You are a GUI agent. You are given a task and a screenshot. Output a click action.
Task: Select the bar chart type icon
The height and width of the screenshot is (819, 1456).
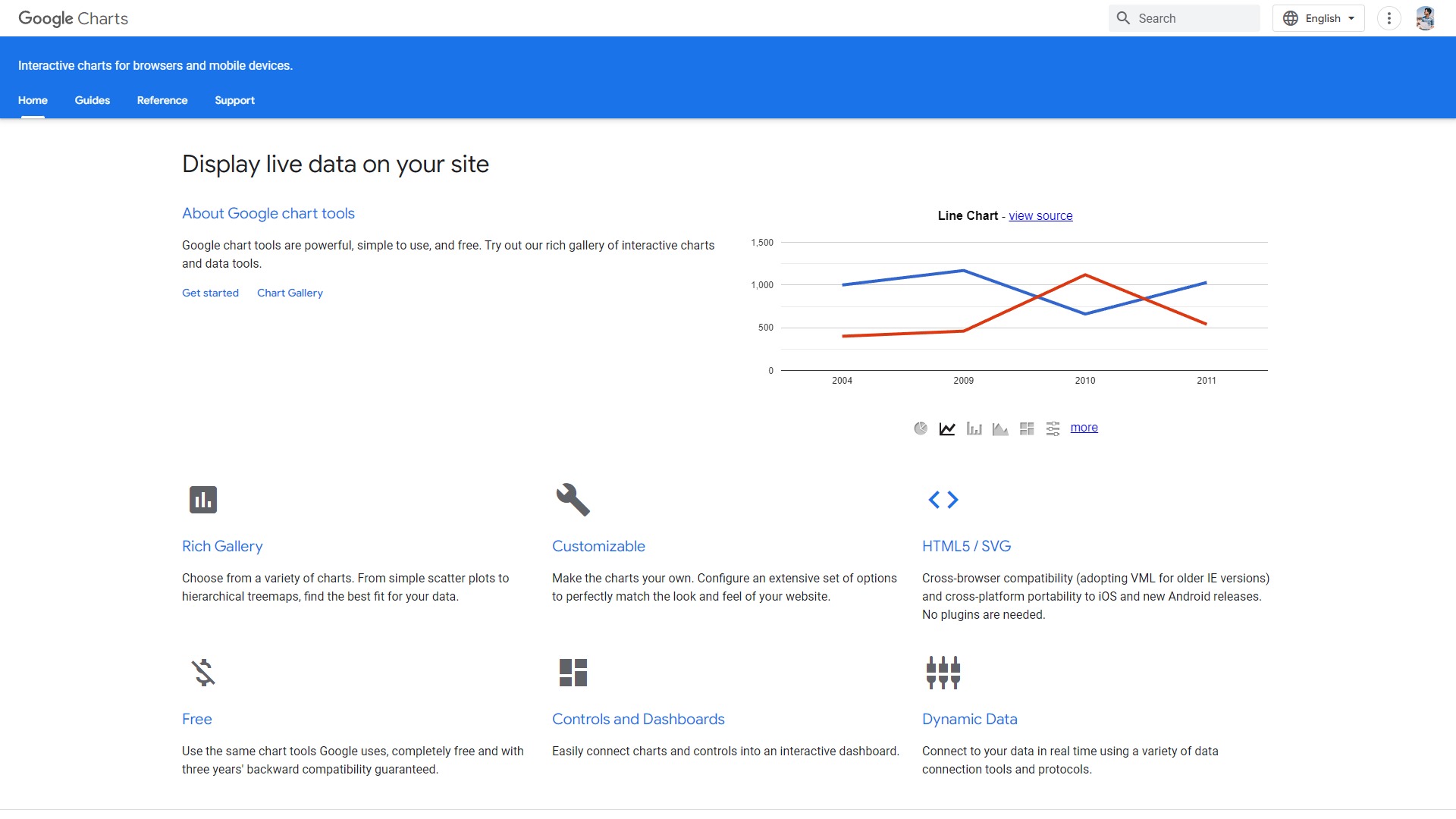[974, 428]
